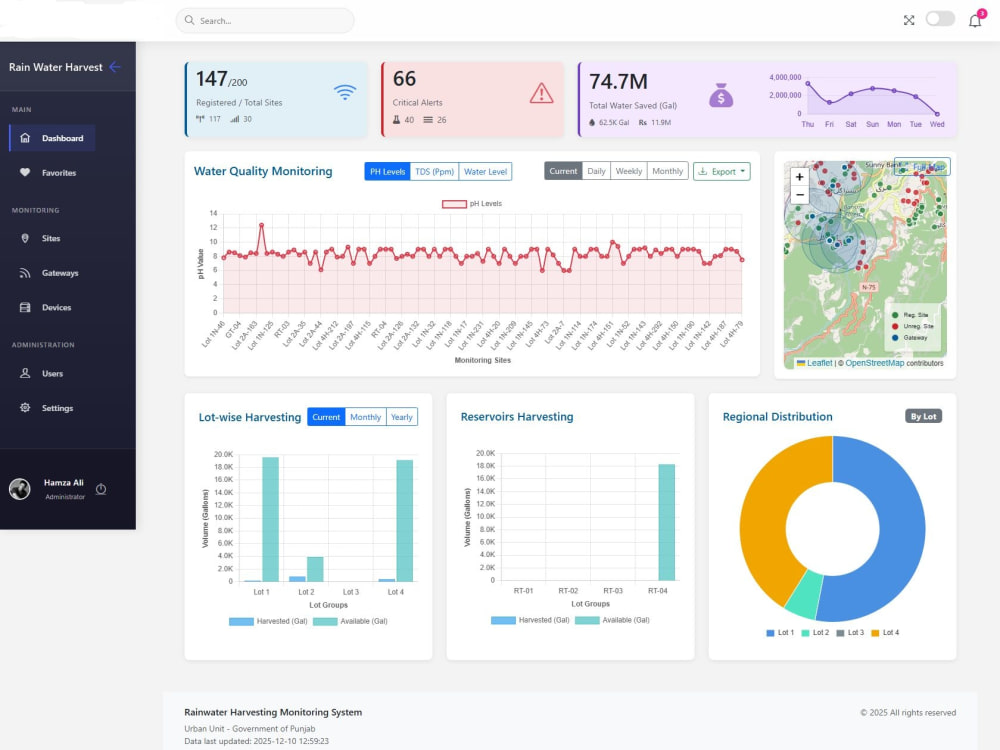
Task: Collapse sidebar with the back arrow icon
Action: point(115,67)
